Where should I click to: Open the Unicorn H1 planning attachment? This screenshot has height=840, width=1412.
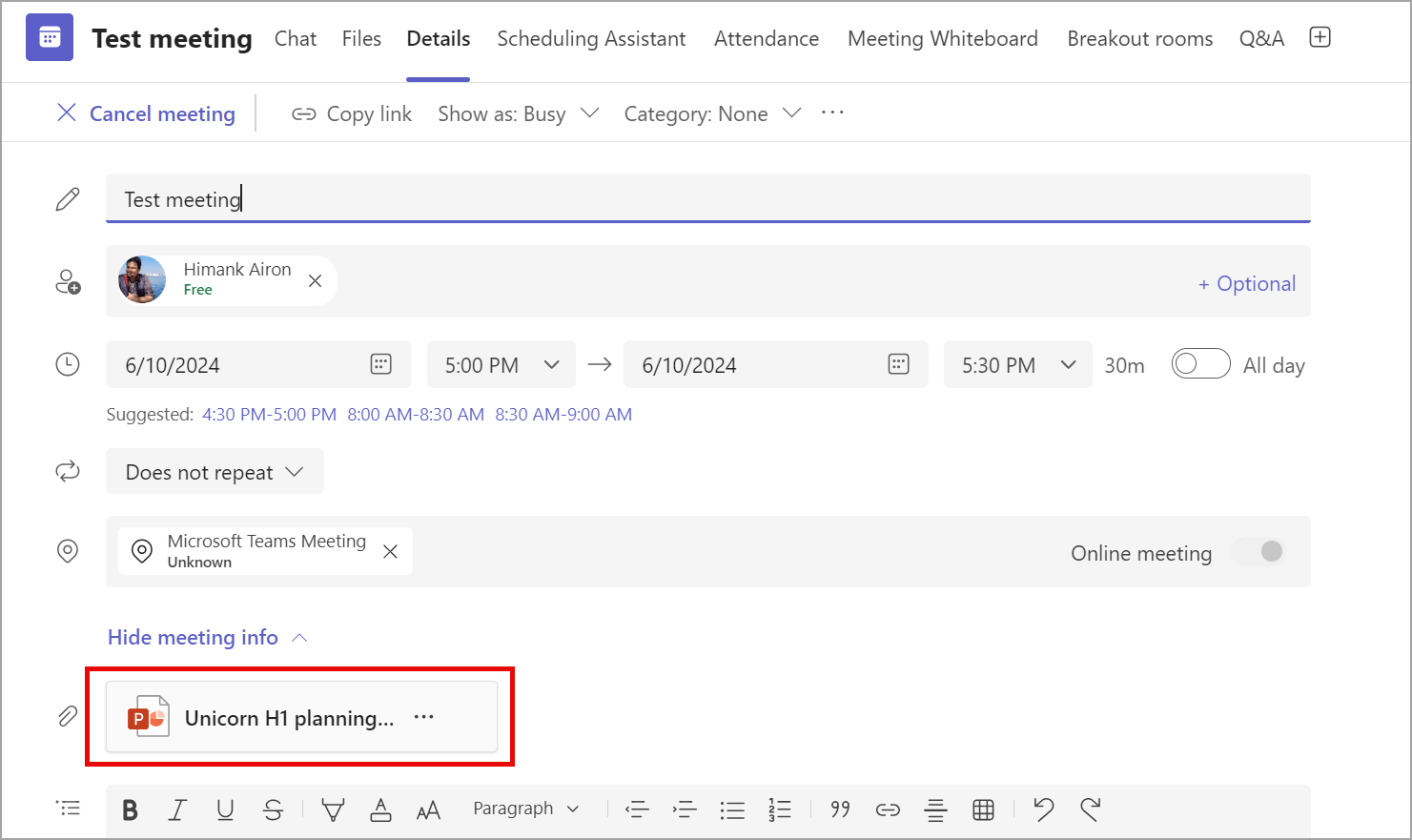click(301, 717)
